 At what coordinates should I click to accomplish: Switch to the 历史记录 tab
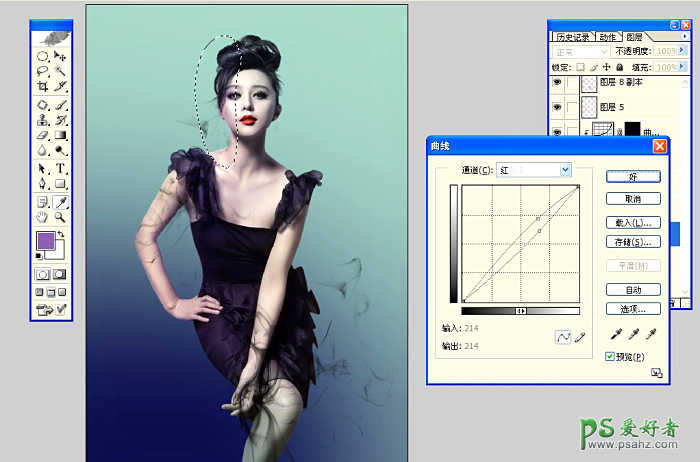(x=572, y=36)
